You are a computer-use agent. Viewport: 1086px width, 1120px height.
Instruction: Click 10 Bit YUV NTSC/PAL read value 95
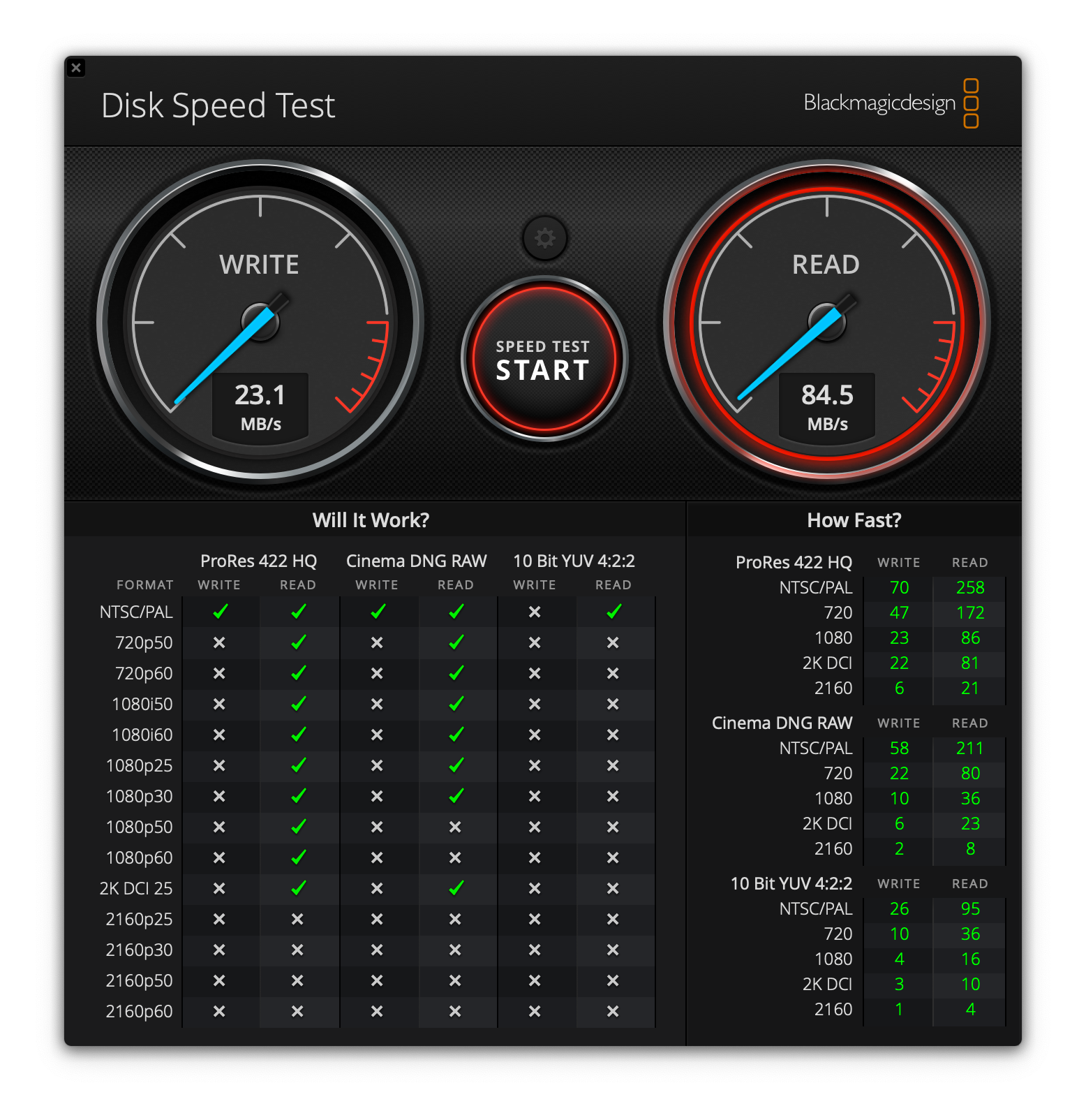coord(970,909)
